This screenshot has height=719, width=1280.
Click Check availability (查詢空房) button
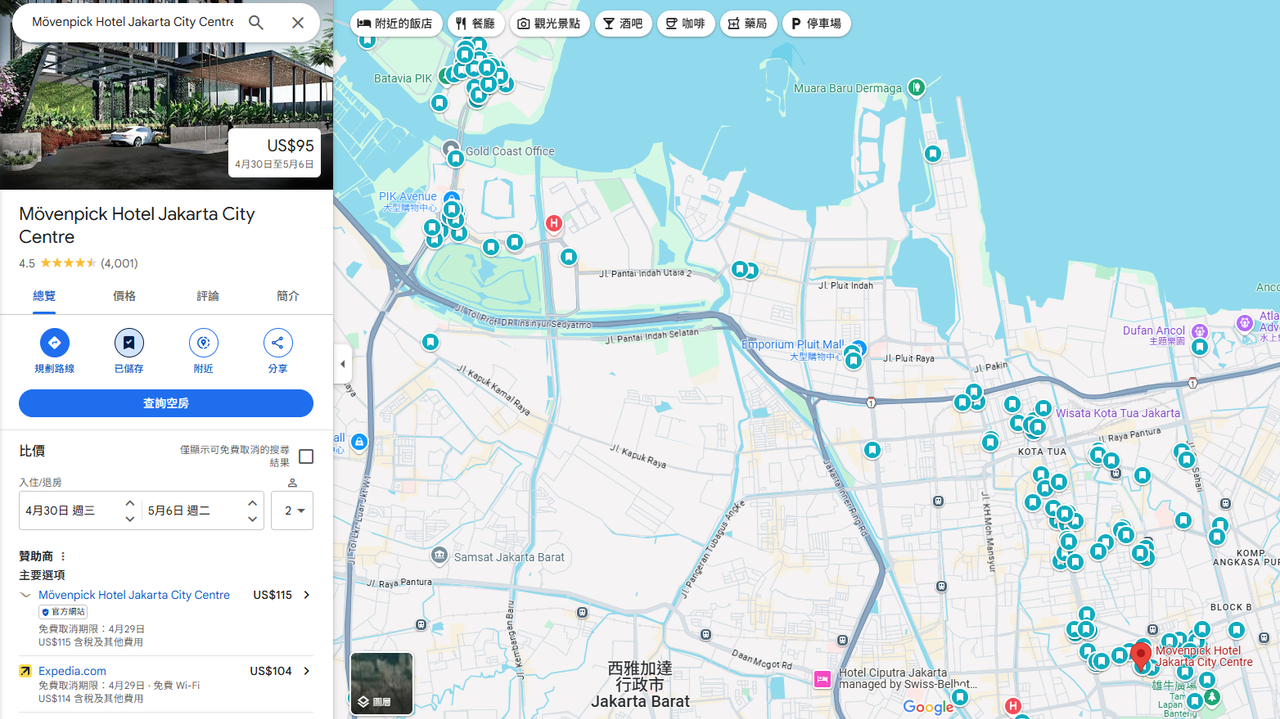coord(166,403)
